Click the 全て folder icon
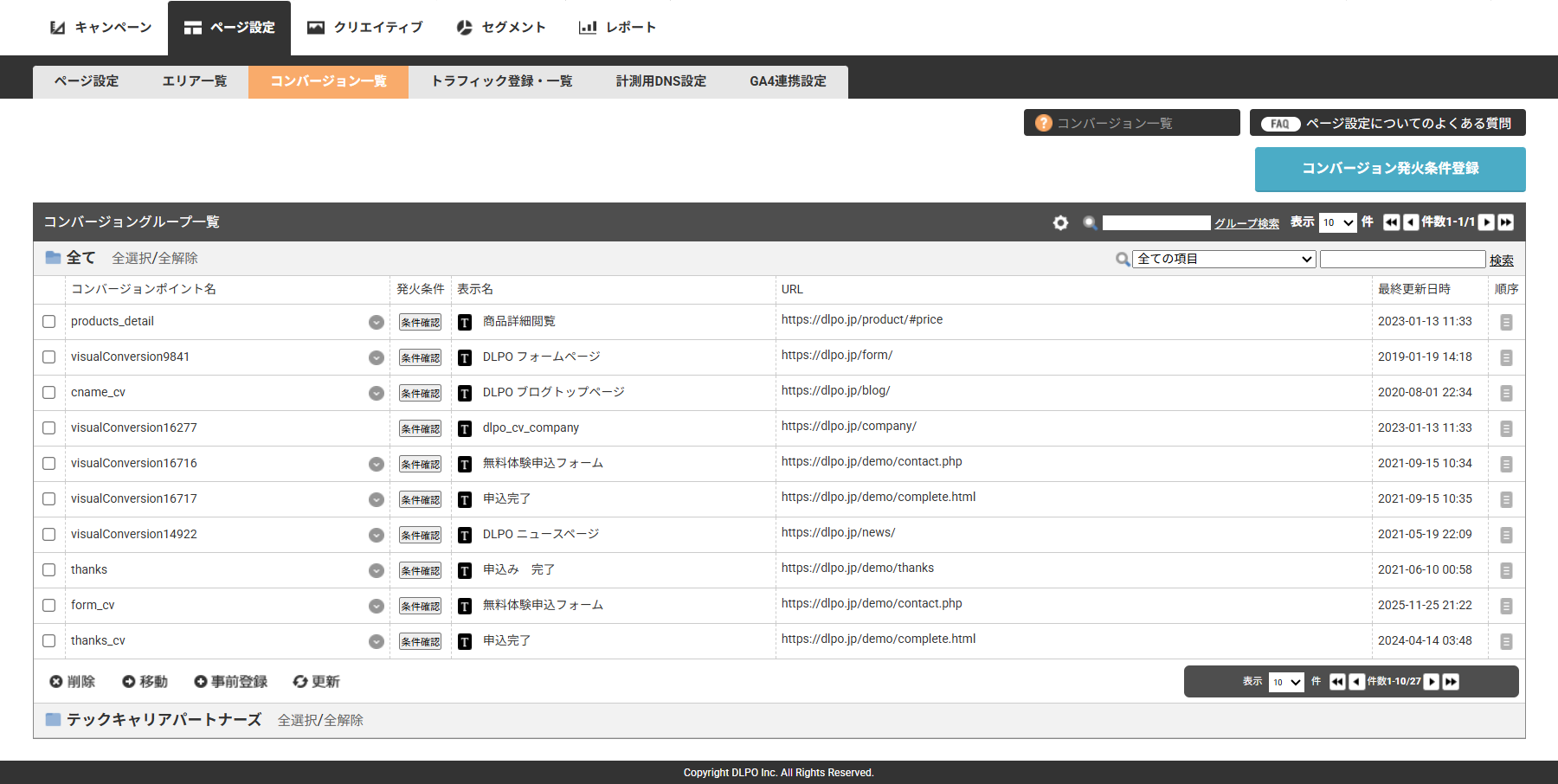This screenshot has height=784, width=1558. (53, 257)
